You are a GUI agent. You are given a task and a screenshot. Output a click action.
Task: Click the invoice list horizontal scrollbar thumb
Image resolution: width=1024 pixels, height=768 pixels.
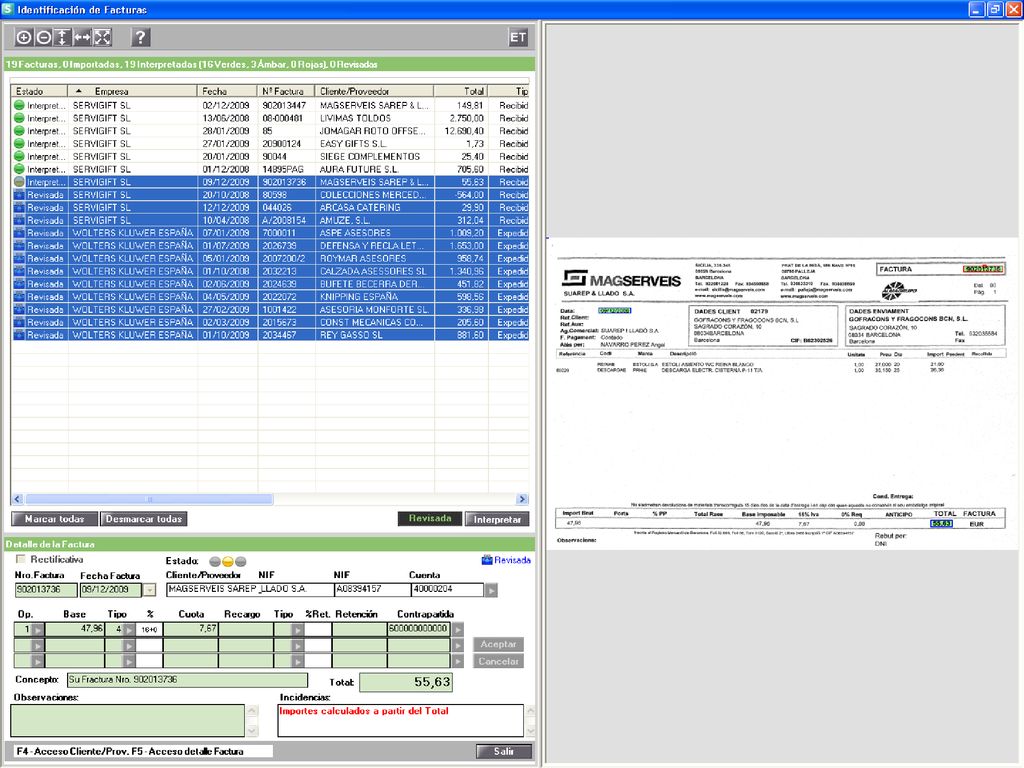[x=149, y=500]
